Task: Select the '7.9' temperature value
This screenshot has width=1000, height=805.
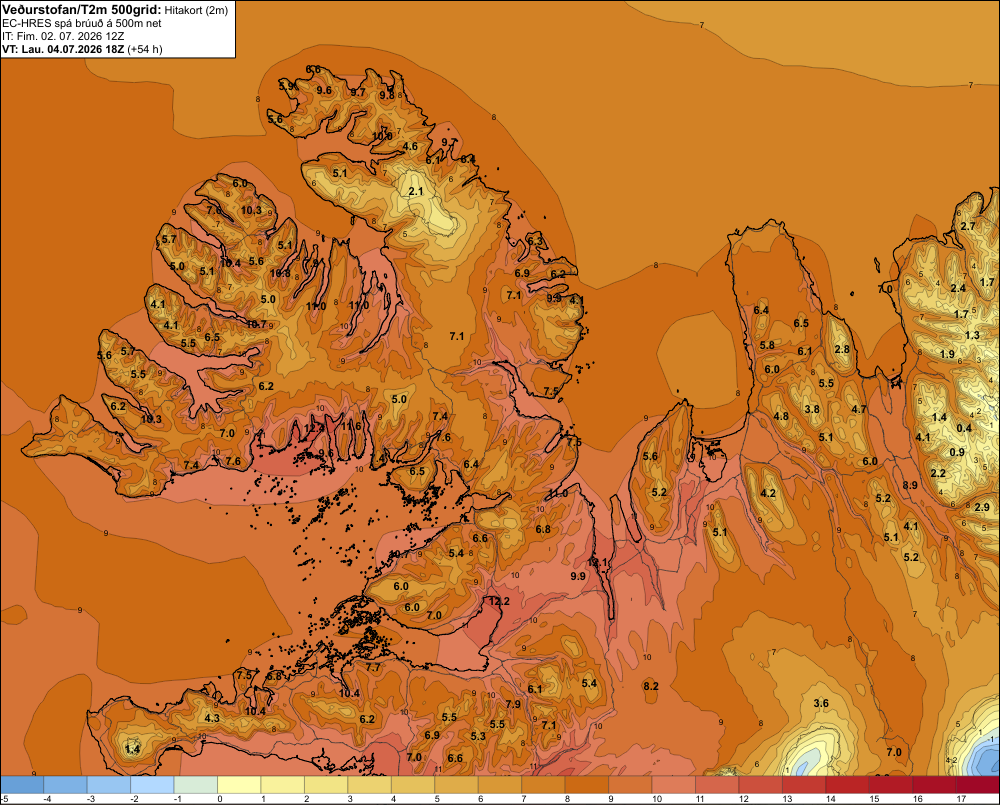Action: (x=513, y=704)
